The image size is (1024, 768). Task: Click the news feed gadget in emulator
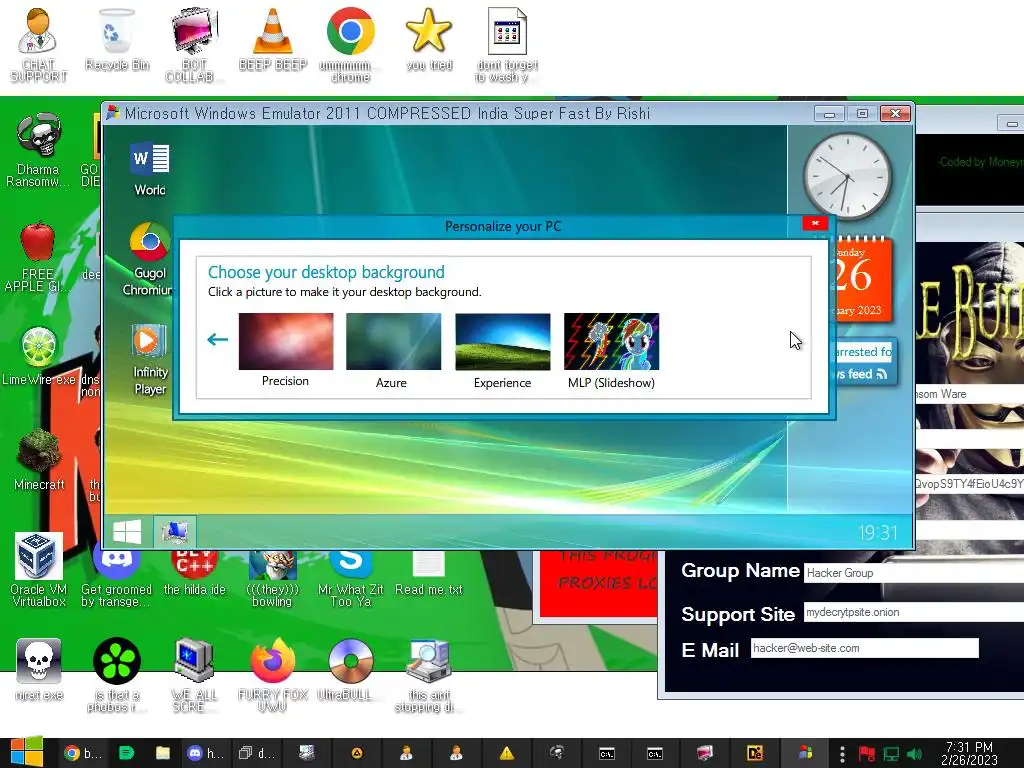click(x=865, y=362)
